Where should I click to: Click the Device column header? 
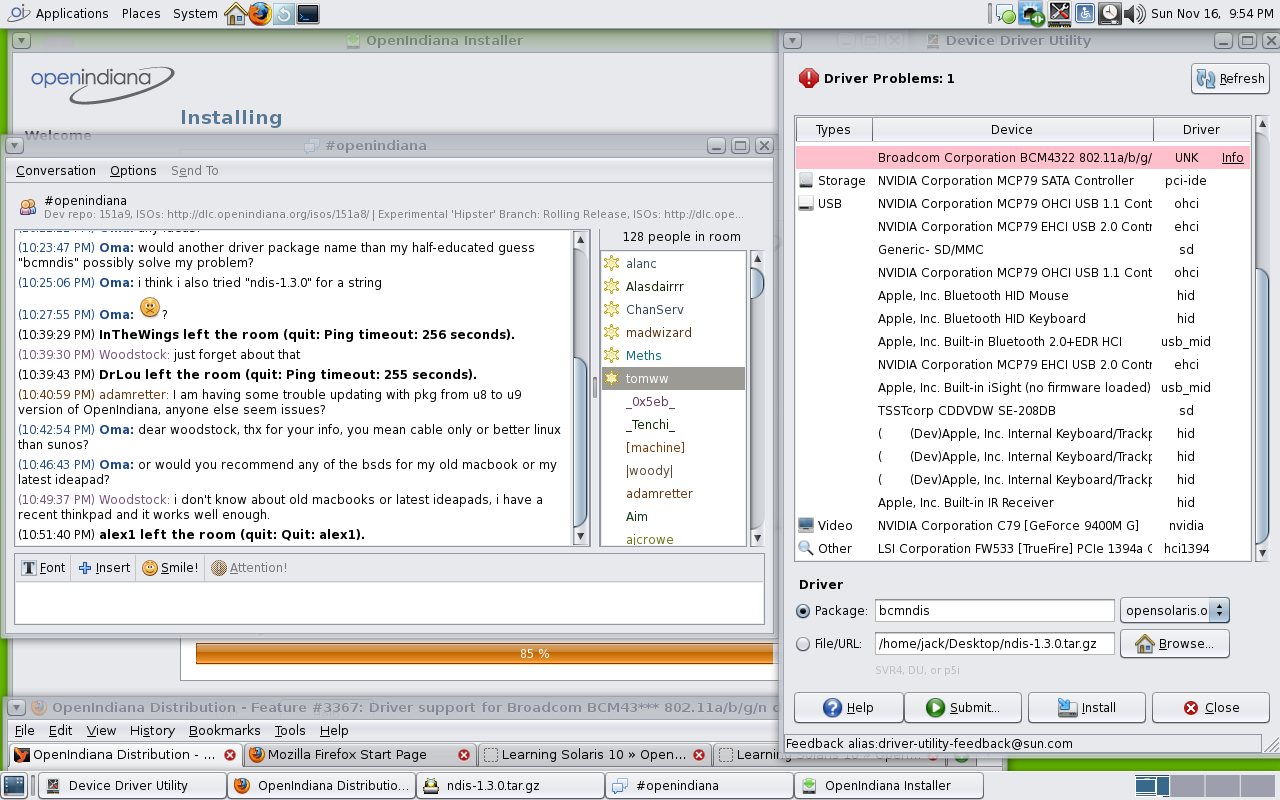click(1012, 130)
